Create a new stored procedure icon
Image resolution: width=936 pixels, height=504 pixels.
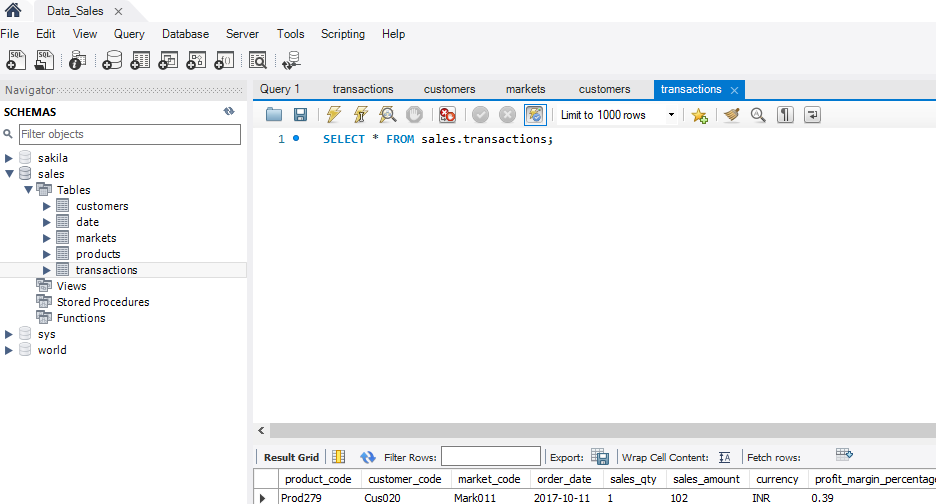(196, 60)
